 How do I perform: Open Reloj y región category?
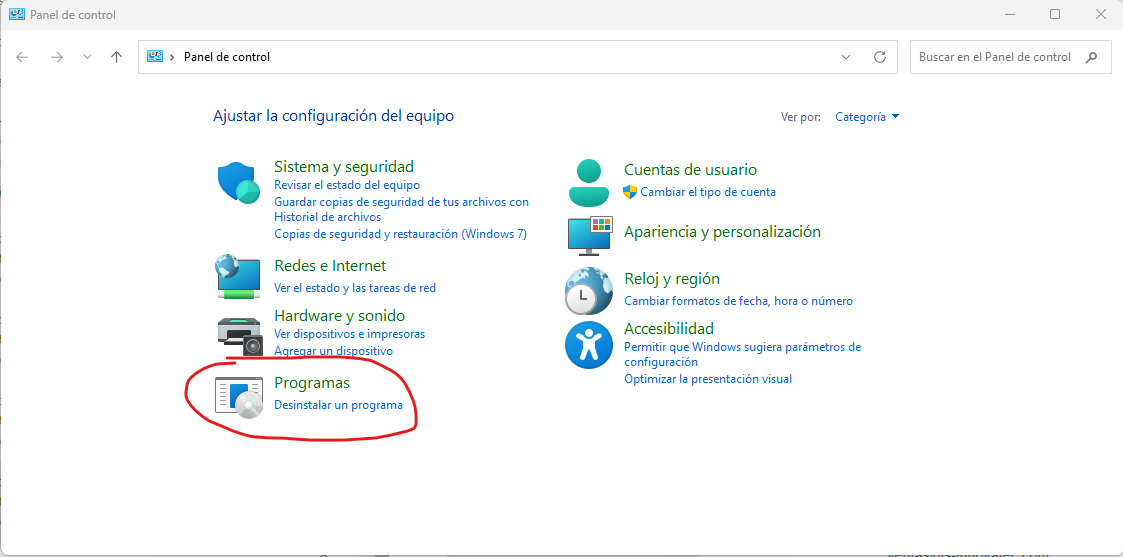click(672, 278)
